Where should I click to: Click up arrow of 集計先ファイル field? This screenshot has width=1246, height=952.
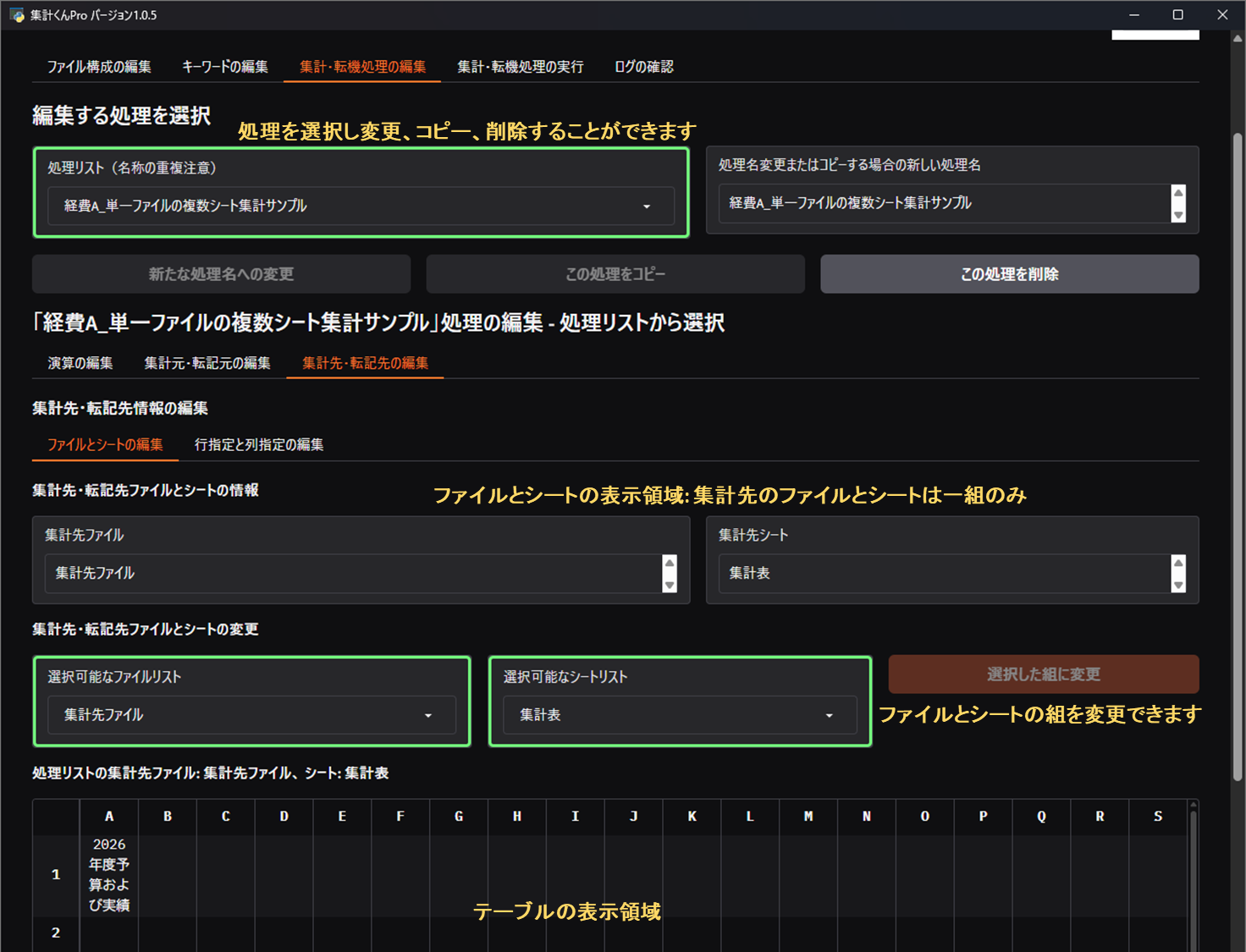[x=670, y=564]
